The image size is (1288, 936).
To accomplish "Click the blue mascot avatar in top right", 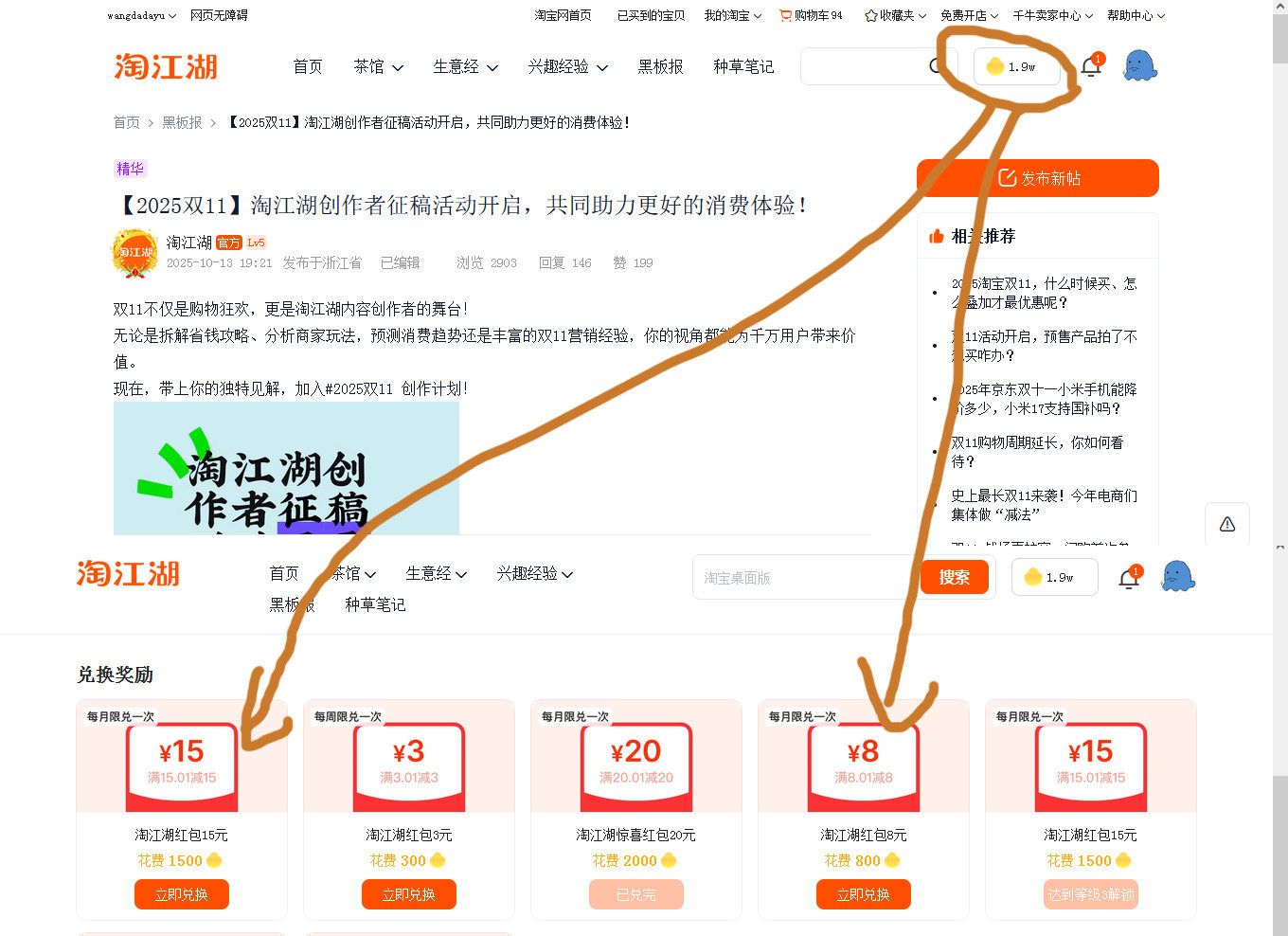I will [x=1139, y=64].
